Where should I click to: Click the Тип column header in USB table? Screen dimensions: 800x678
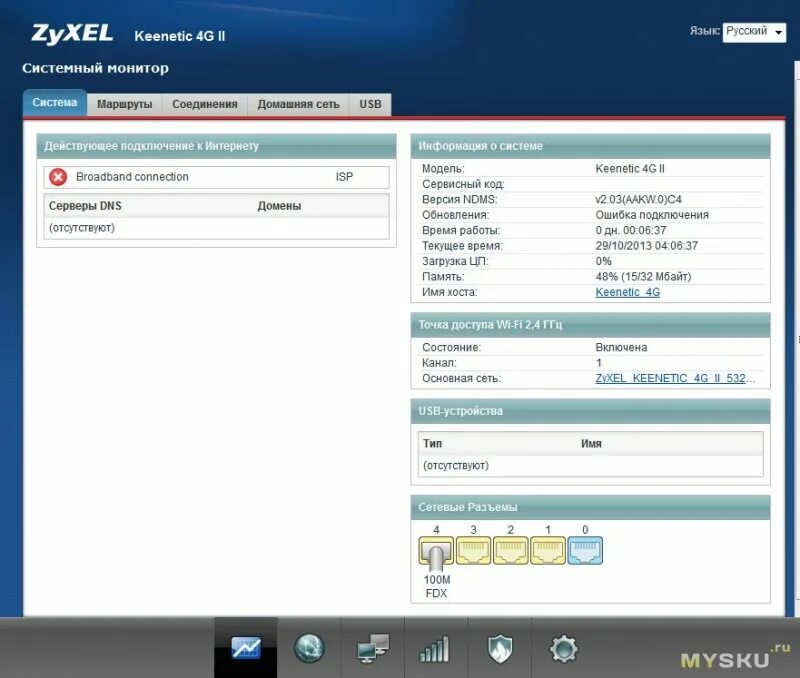point(433,444)
